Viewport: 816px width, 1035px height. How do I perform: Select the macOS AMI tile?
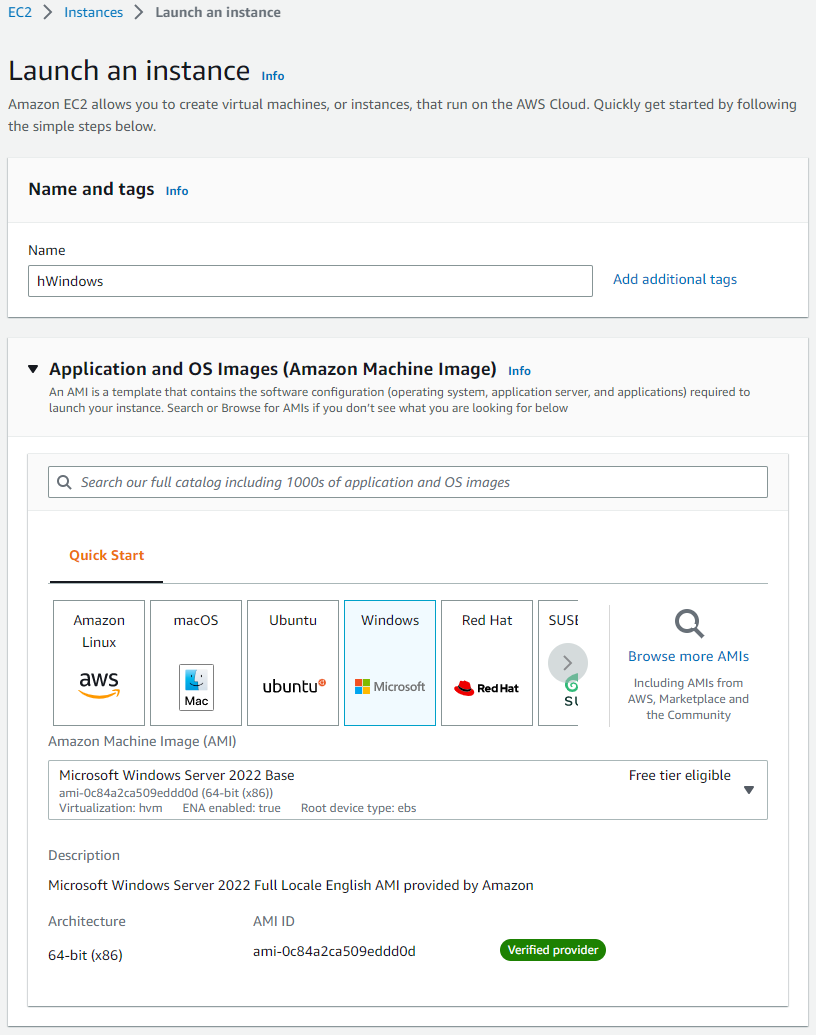pos(196,663)
